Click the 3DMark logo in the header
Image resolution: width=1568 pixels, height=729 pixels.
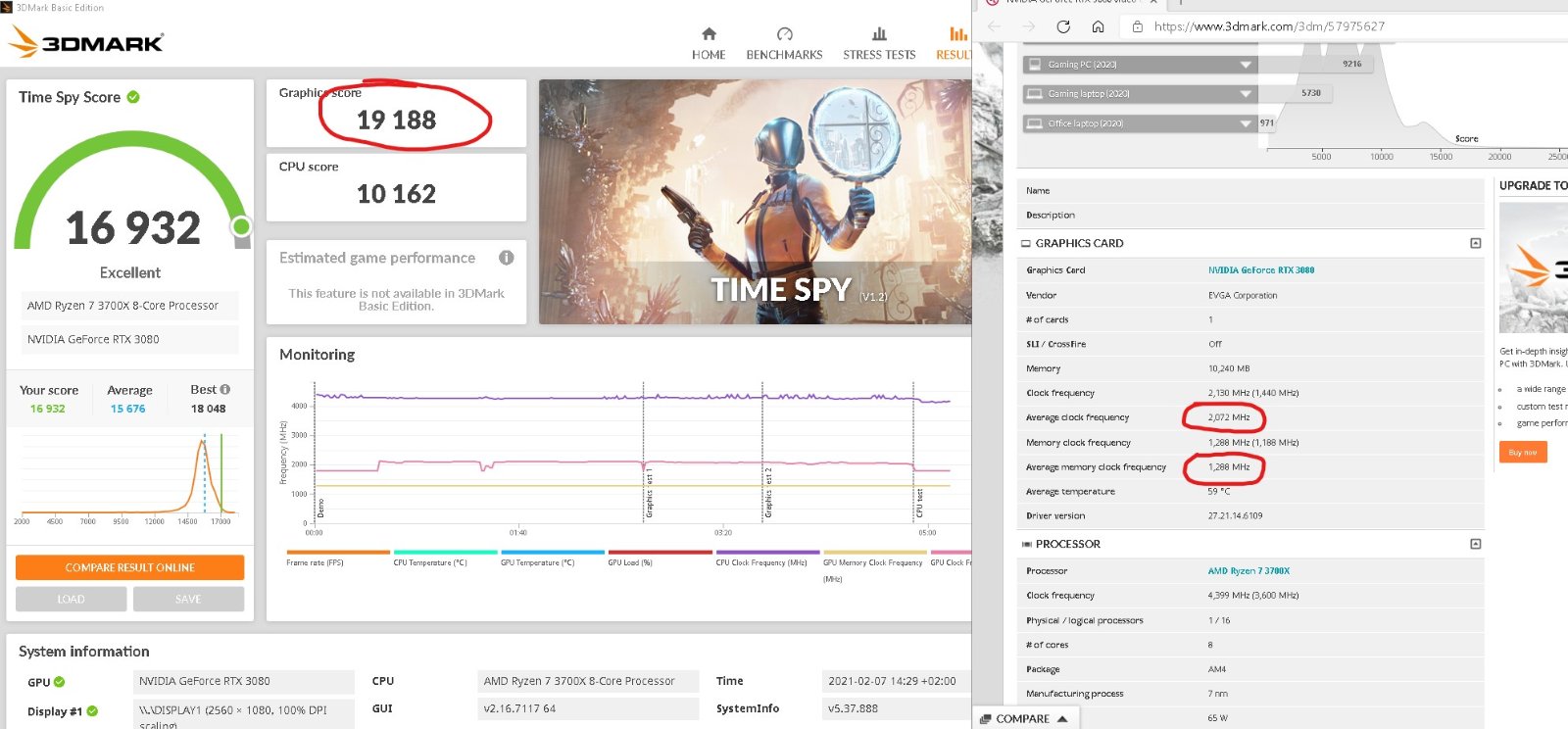point(86,41)
